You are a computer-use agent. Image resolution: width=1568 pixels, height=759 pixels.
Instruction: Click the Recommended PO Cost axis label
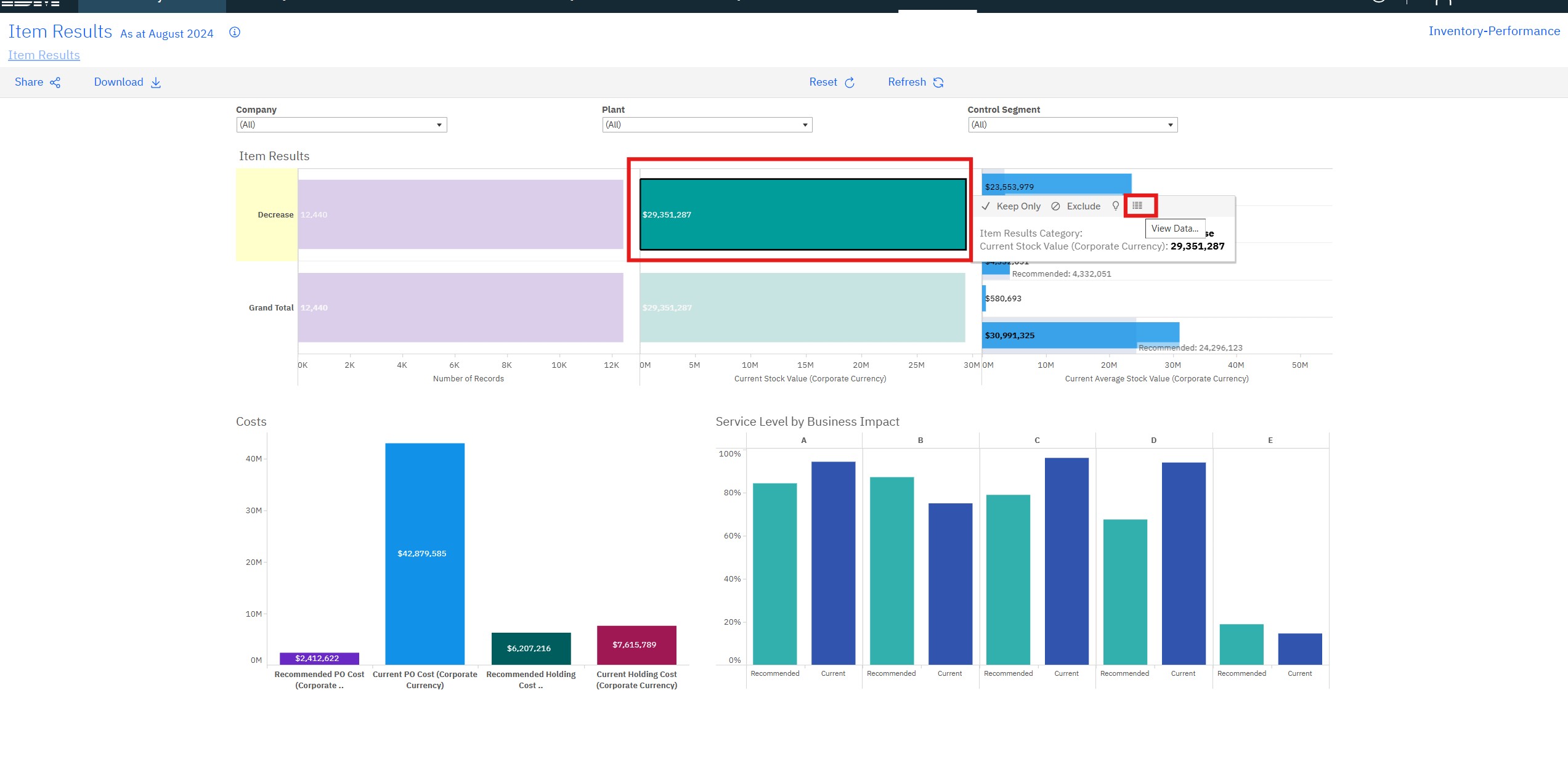319,680
